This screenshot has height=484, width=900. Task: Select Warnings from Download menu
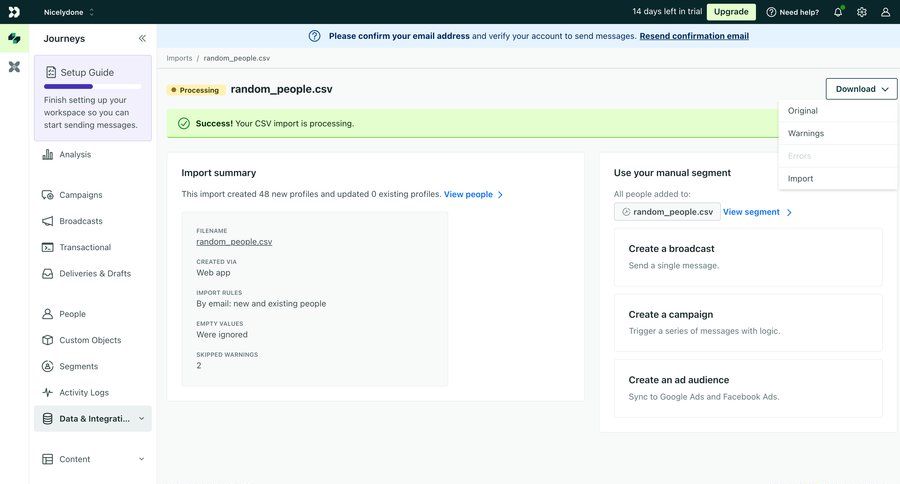[x=838, y=133]
